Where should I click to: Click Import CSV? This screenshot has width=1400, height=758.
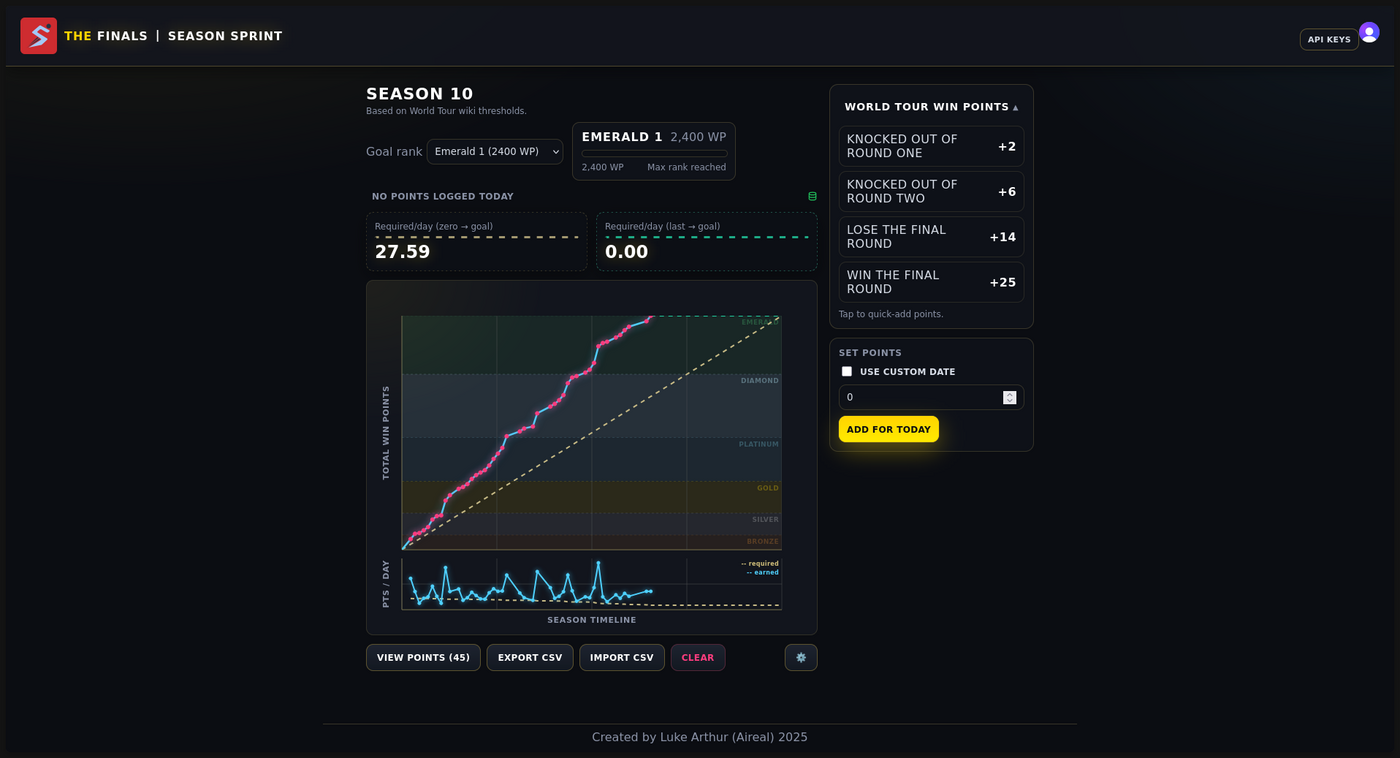click(622, 657)
